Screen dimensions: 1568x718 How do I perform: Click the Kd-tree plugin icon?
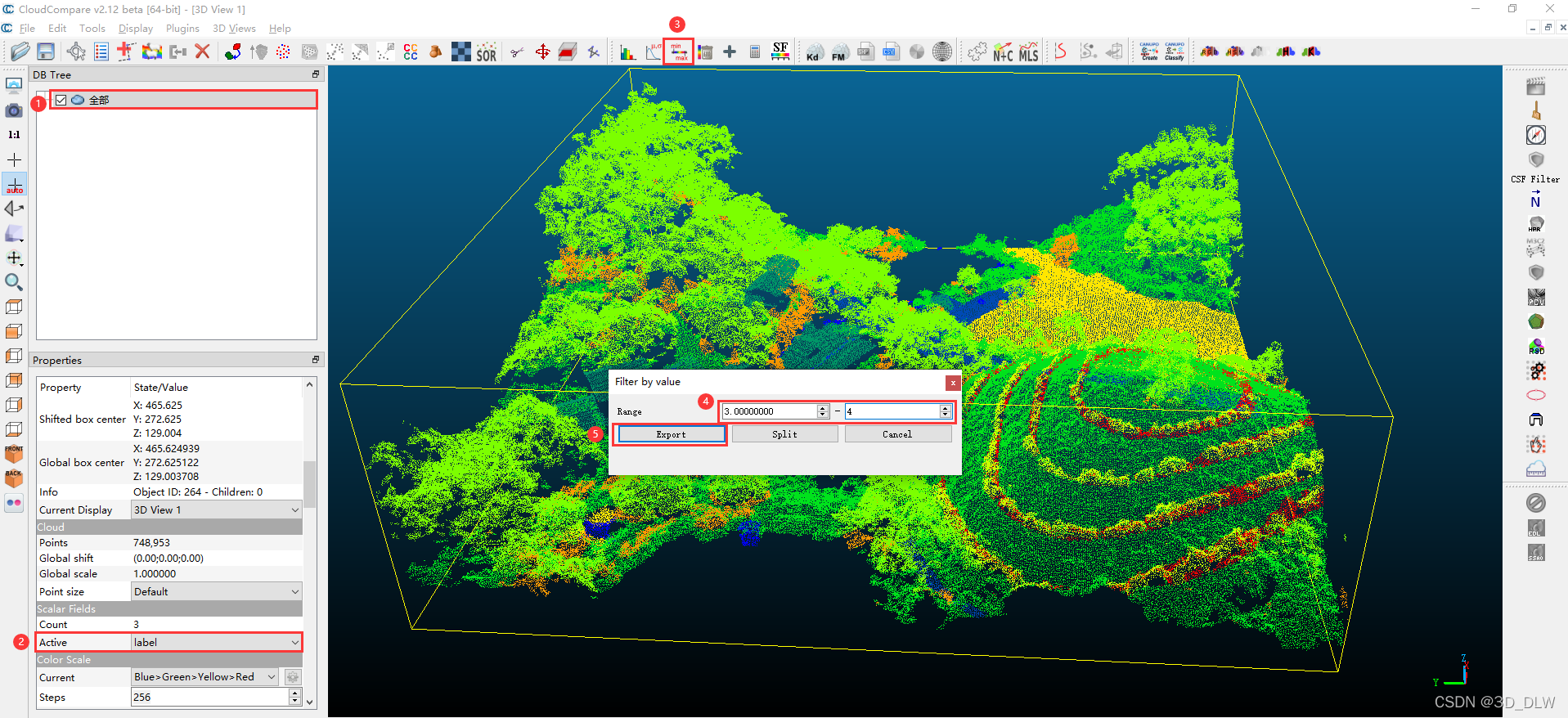coord(813,52)
